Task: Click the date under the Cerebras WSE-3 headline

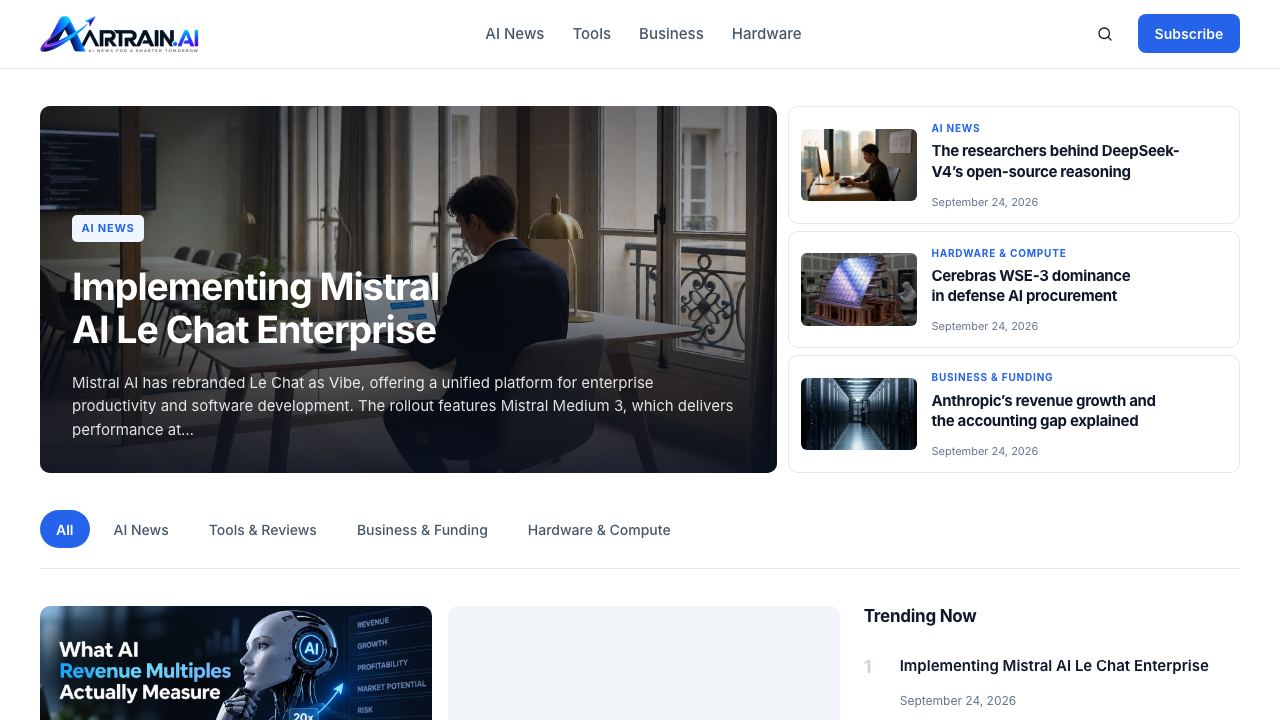Action: pos(984,326)
